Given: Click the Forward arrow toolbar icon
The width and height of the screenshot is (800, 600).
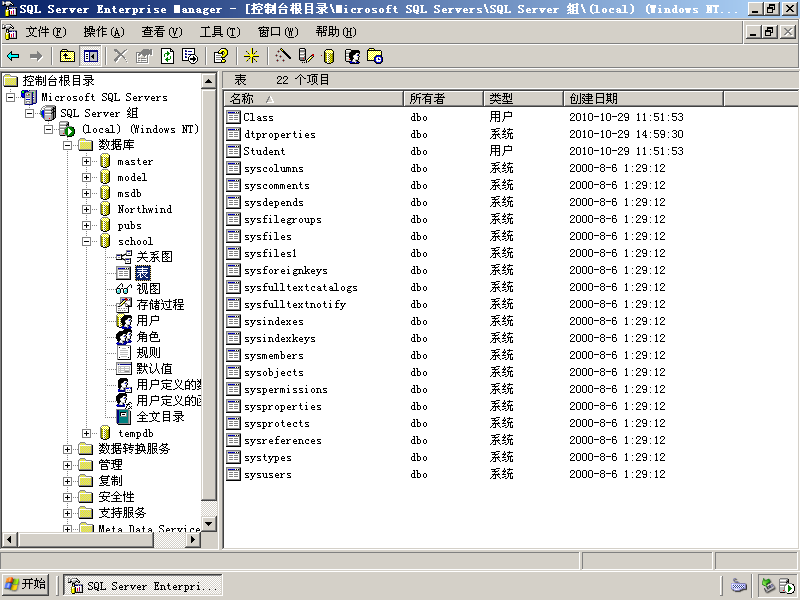Looking at the screenshot, I should (x=36, y=56).
